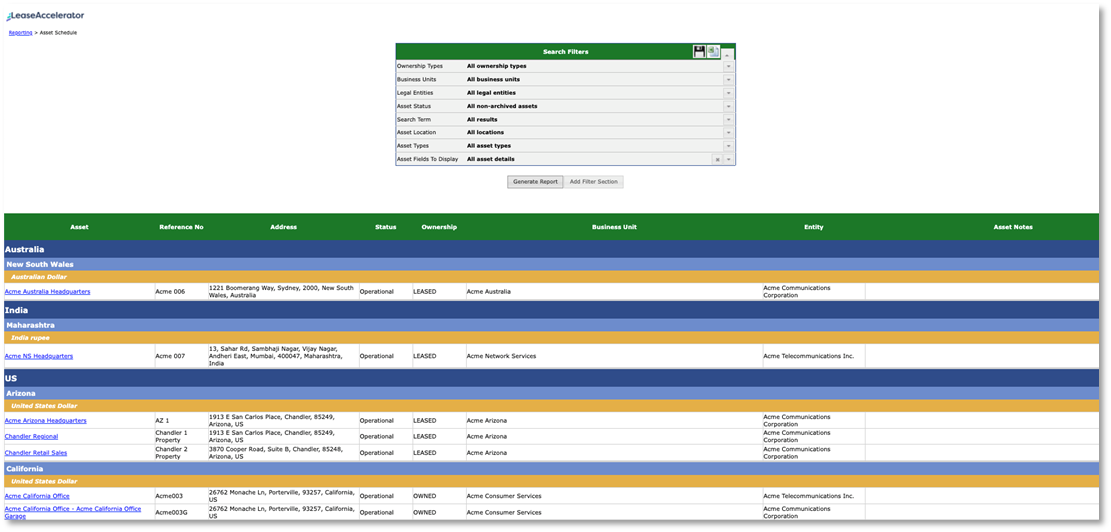
Task: Click the Generate Report button
Action: 536,182
